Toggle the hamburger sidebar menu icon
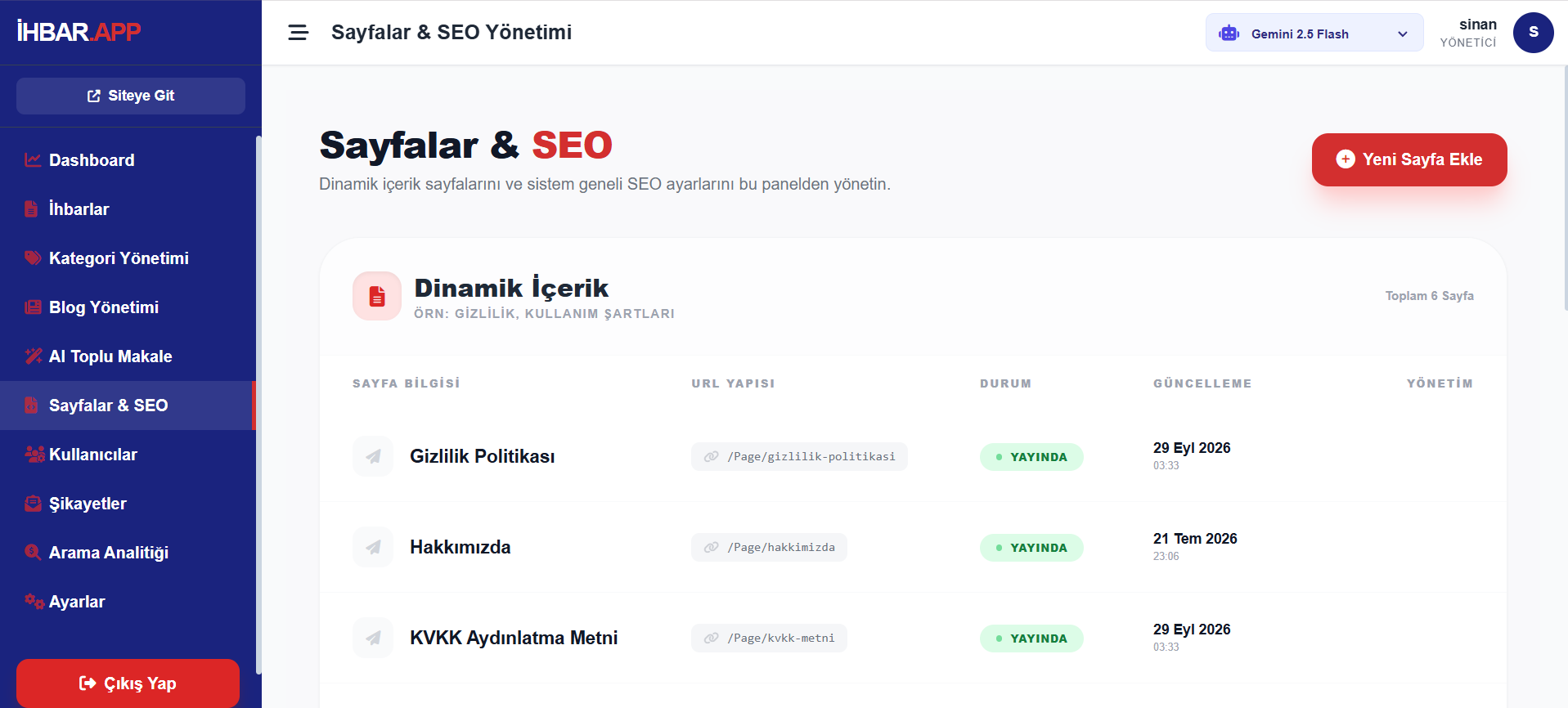 (x=298, y=33)
